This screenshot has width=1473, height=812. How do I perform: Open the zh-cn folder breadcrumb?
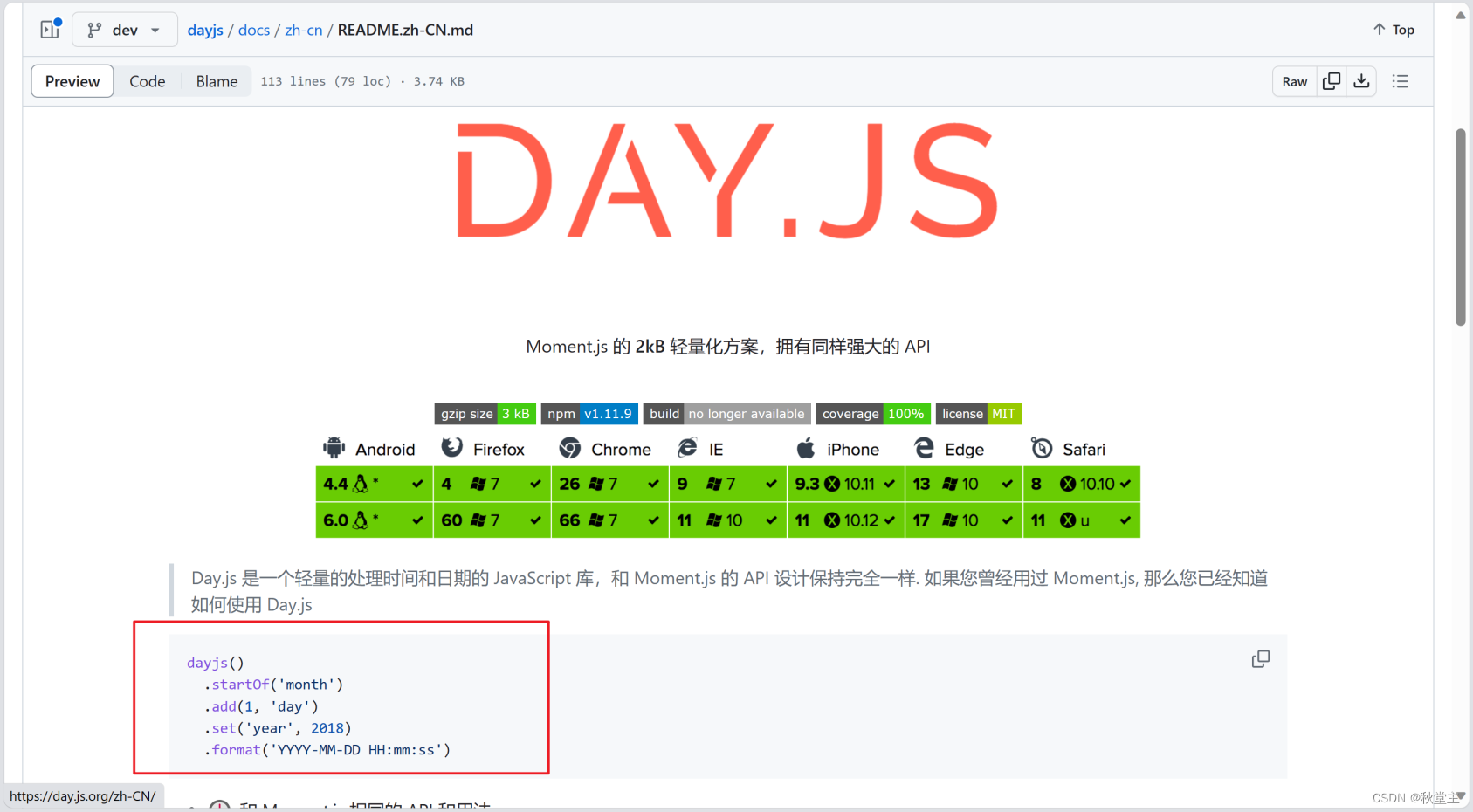coord(304,30)
